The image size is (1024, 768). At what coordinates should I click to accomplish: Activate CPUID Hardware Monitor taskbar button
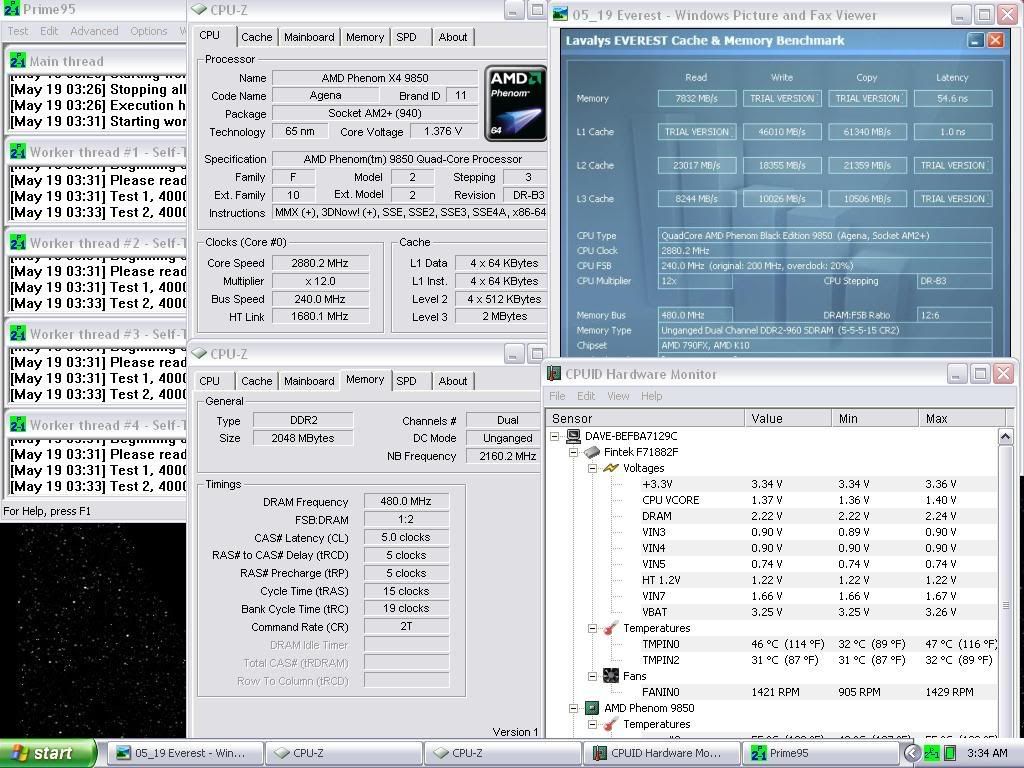pos(661,753)
